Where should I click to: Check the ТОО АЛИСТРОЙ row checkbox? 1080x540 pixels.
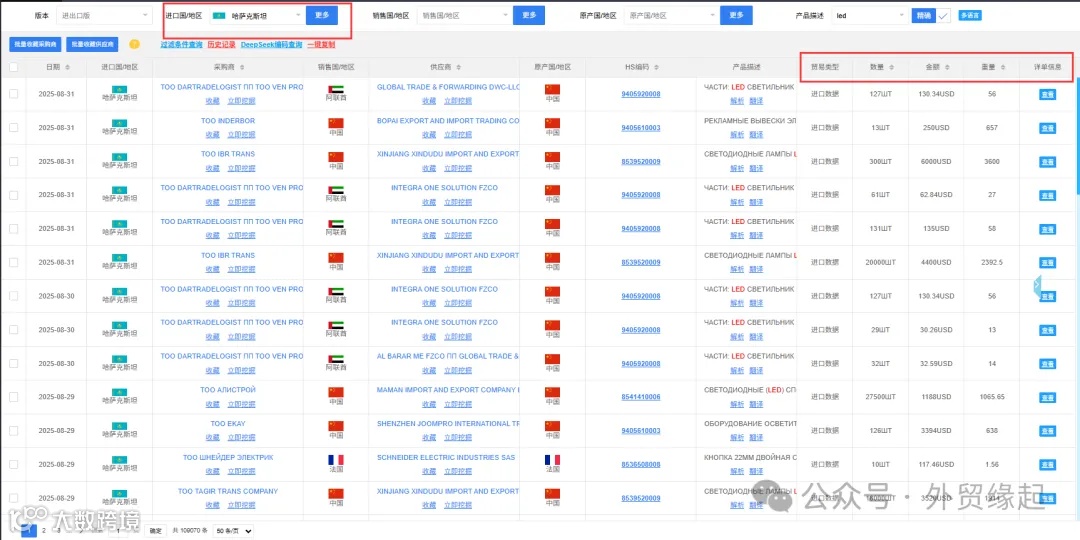tap(14, 397)
